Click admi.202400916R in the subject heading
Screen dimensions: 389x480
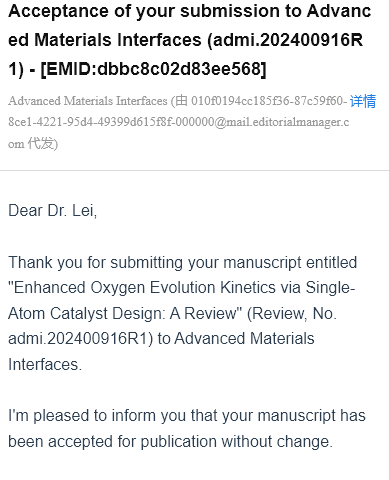pos(288,40)
